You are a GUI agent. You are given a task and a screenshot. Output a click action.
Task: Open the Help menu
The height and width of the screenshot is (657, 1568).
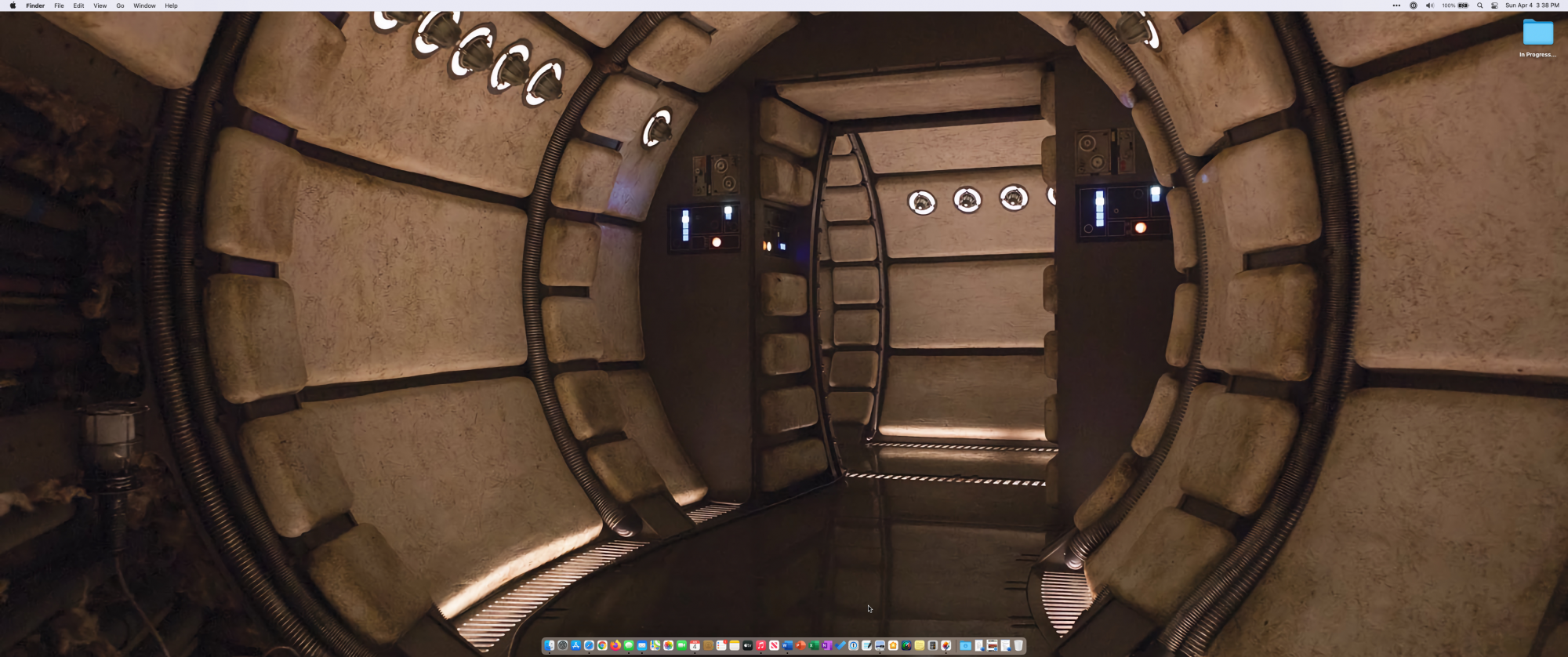coord(171,5)
